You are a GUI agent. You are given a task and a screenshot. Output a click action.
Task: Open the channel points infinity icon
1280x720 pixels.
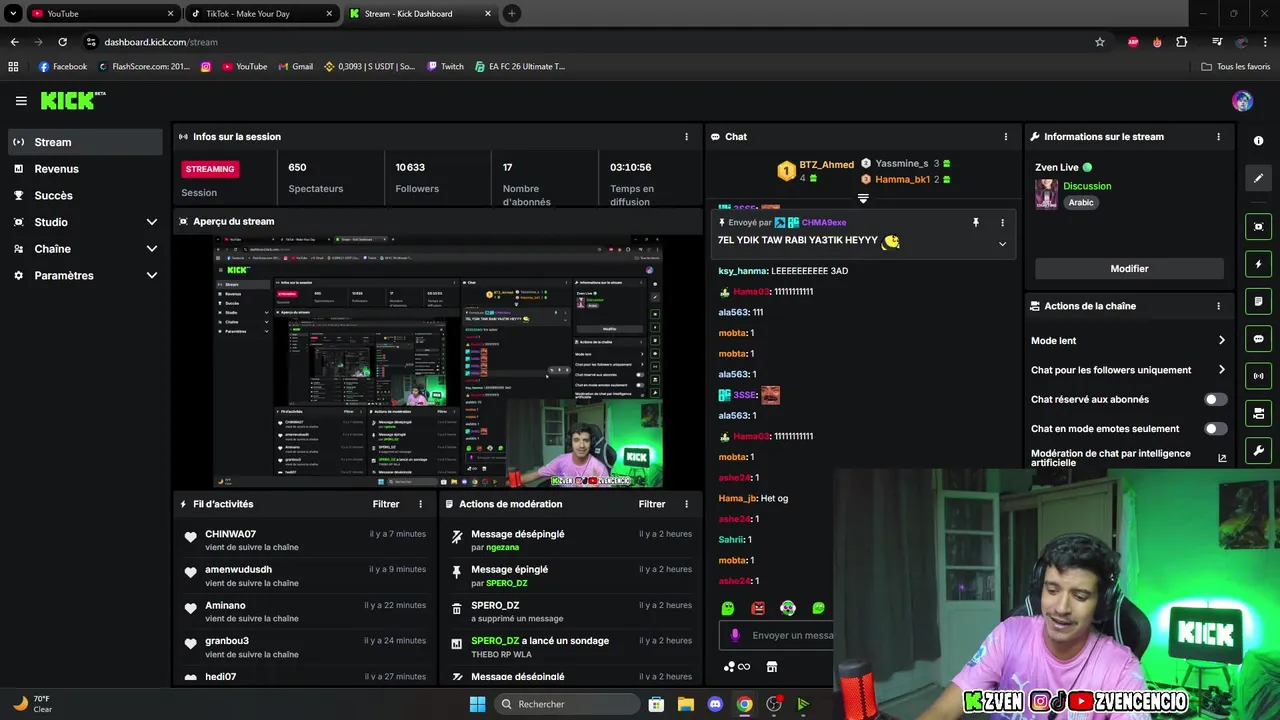[x=736, y=667]
